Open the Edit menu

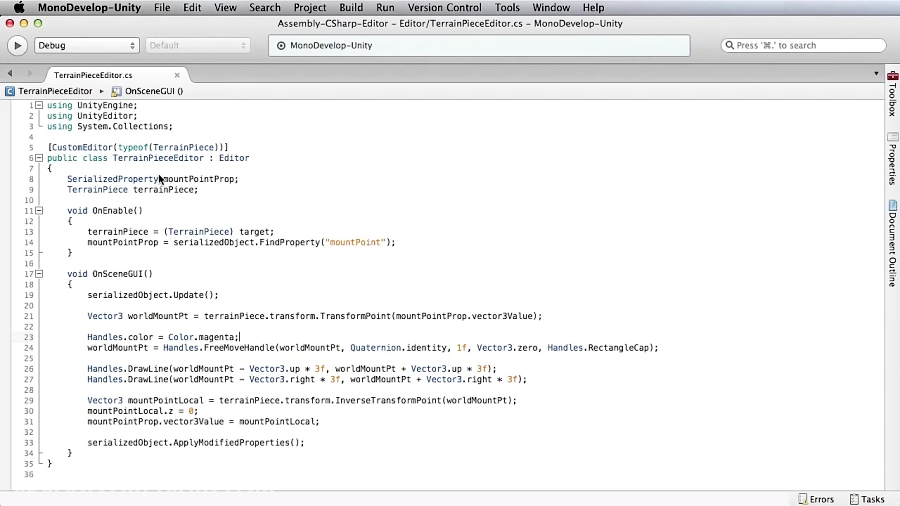pyautogui.click(x=192, y=7)
